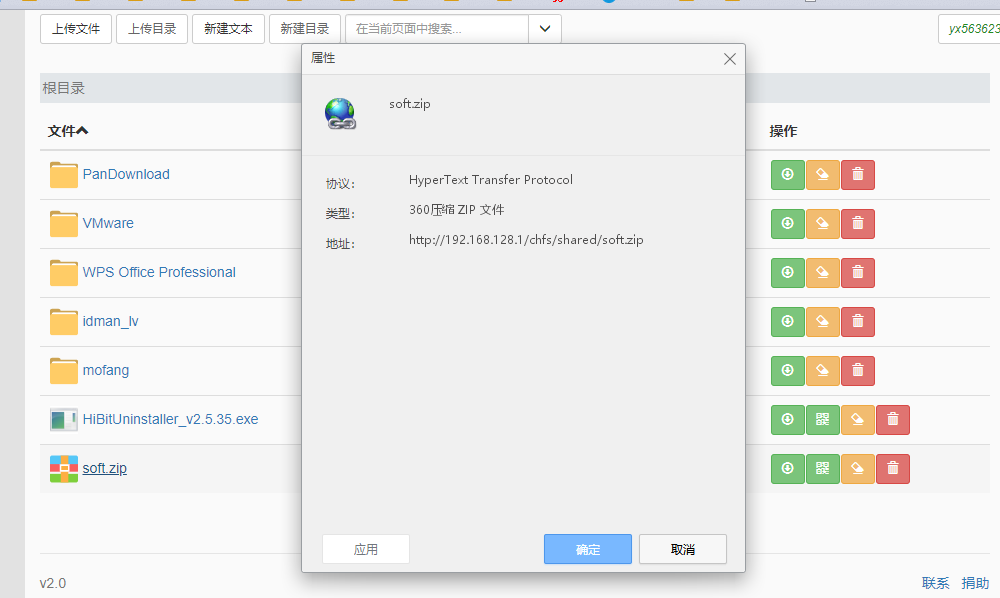
Task: Click the orange rename icon for VMware
Action: tap(822, 224)
